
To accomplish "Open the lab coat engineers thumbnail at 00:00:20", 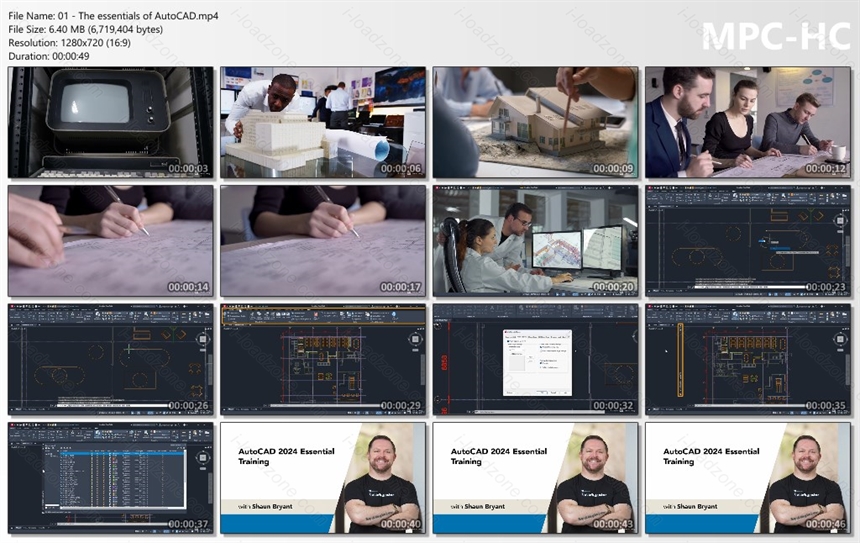I will click(535, 241).
